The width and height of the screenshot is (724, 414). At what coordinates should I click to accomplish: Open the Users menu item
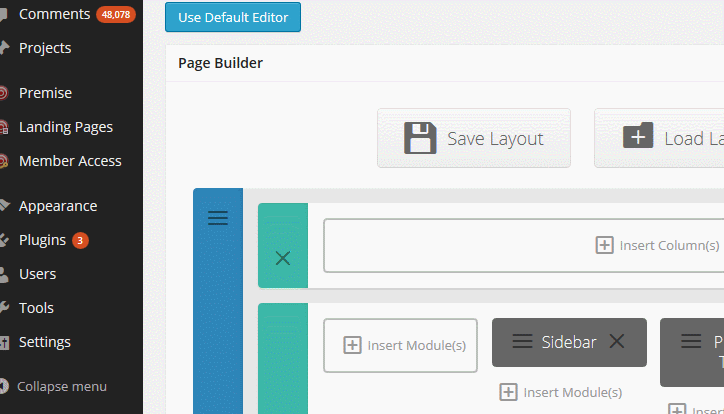37,274
